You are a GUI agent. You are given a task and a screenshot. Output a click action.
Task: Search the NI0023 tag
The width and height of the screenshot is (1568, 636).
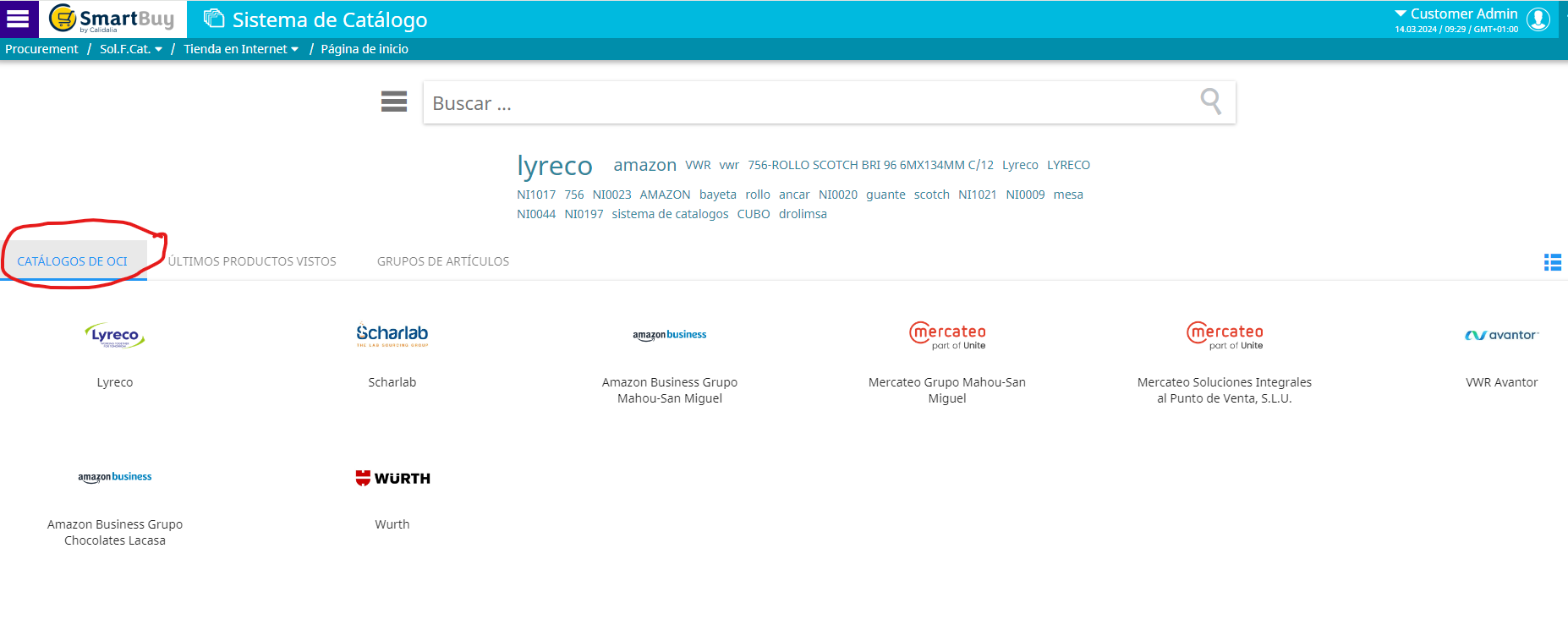click(x=611, y=195)
